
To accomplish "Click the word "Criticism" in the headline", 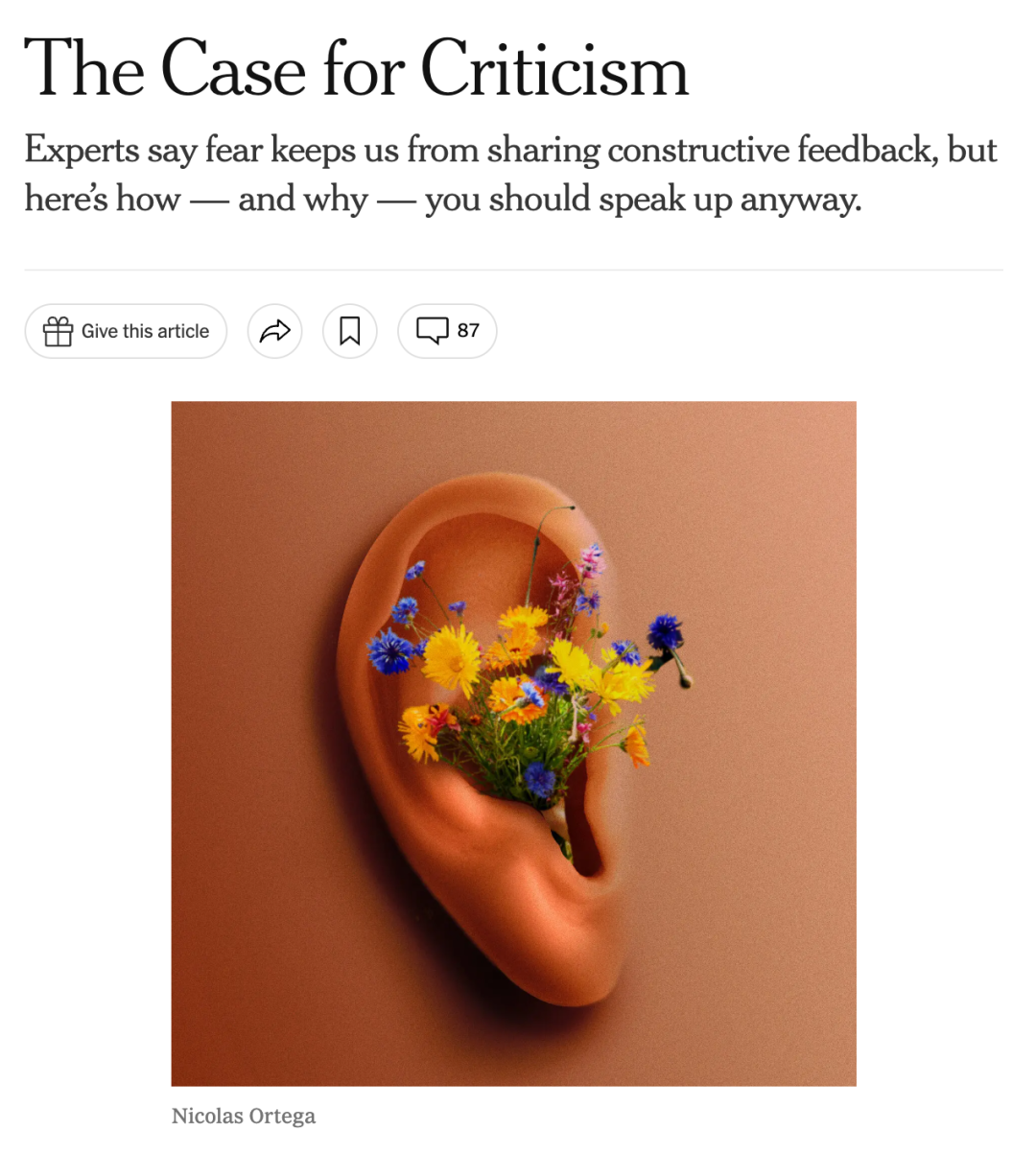I will coord(554,68).
